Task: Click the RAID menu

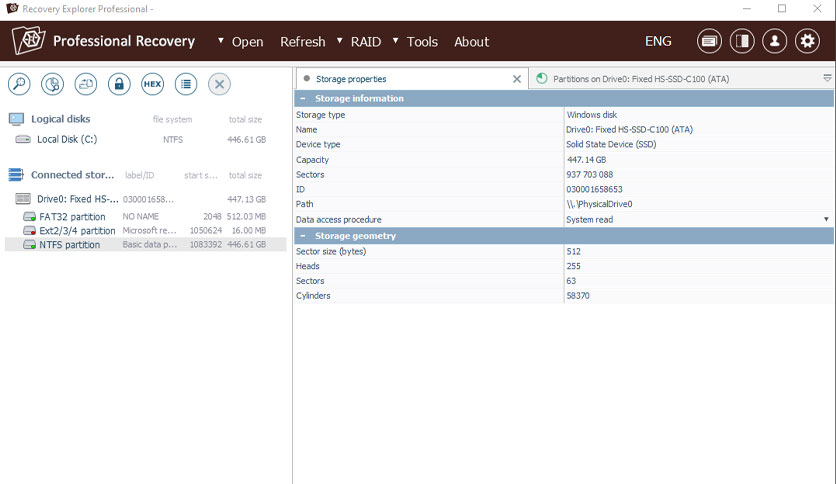Action: pos(366,42)
